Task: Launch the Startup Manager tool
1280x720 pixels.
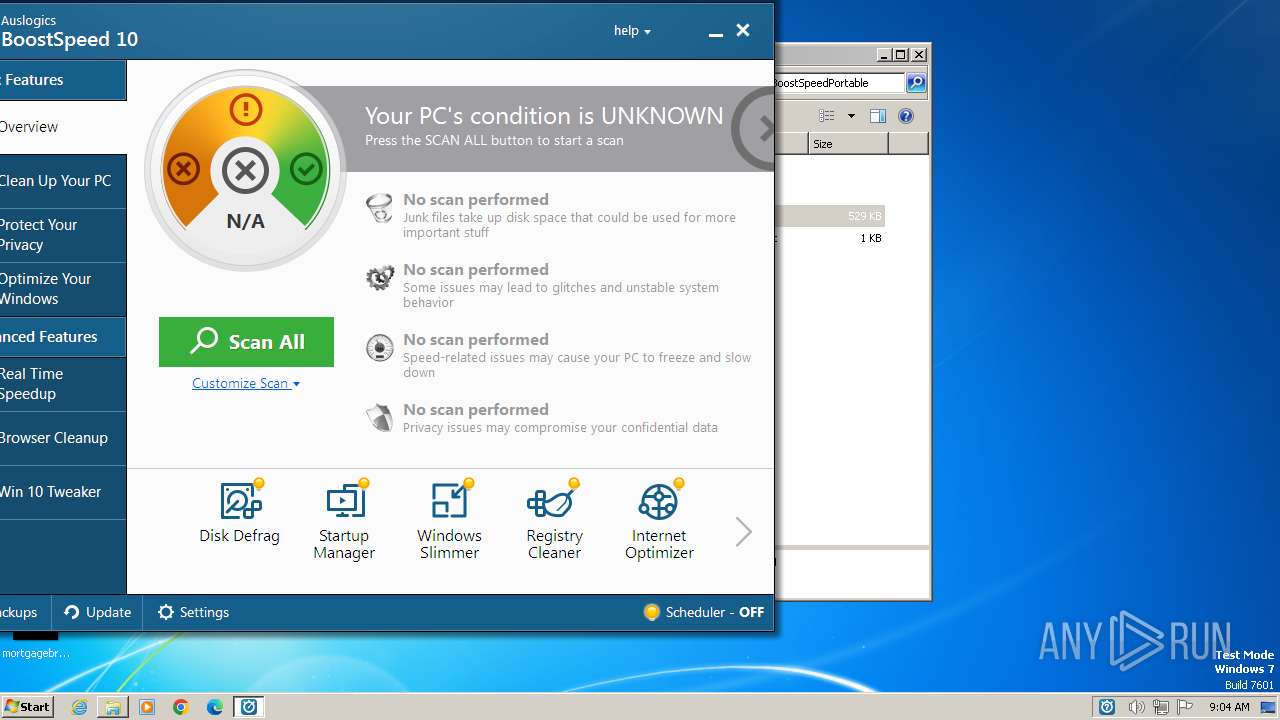Action: pos(344,519)
